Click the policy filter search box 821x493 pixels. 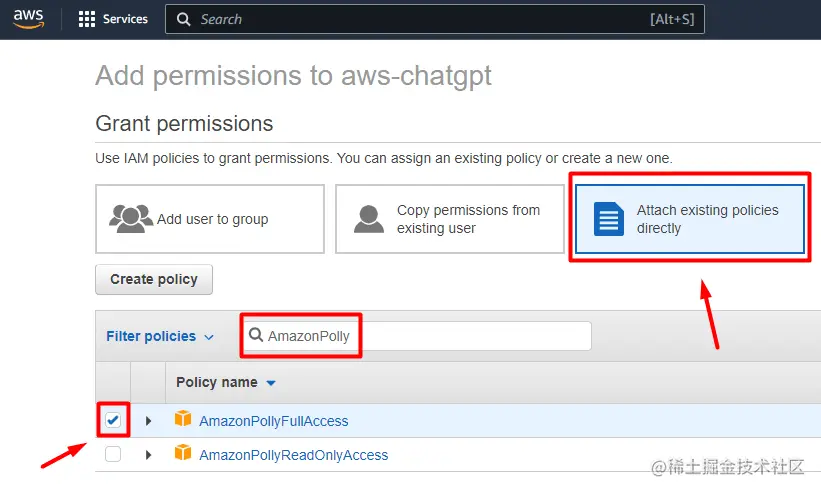[x=417, y=336]
